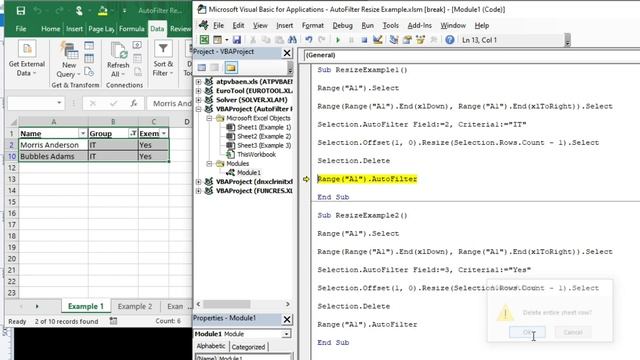This screenshot has height=360, width=640.
Task: Click Save icon in VBA toolbar
Action: [x=237, y=40]
